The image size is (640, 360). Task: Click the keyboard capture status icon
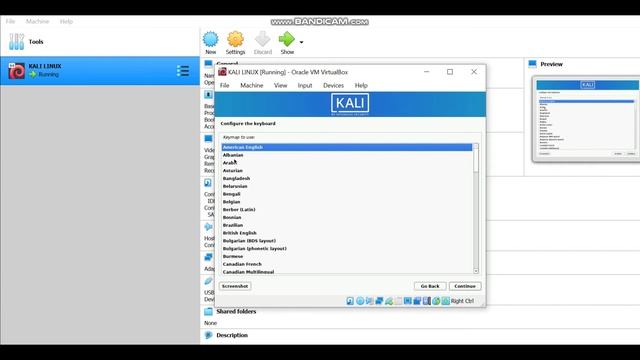[445, 301]
